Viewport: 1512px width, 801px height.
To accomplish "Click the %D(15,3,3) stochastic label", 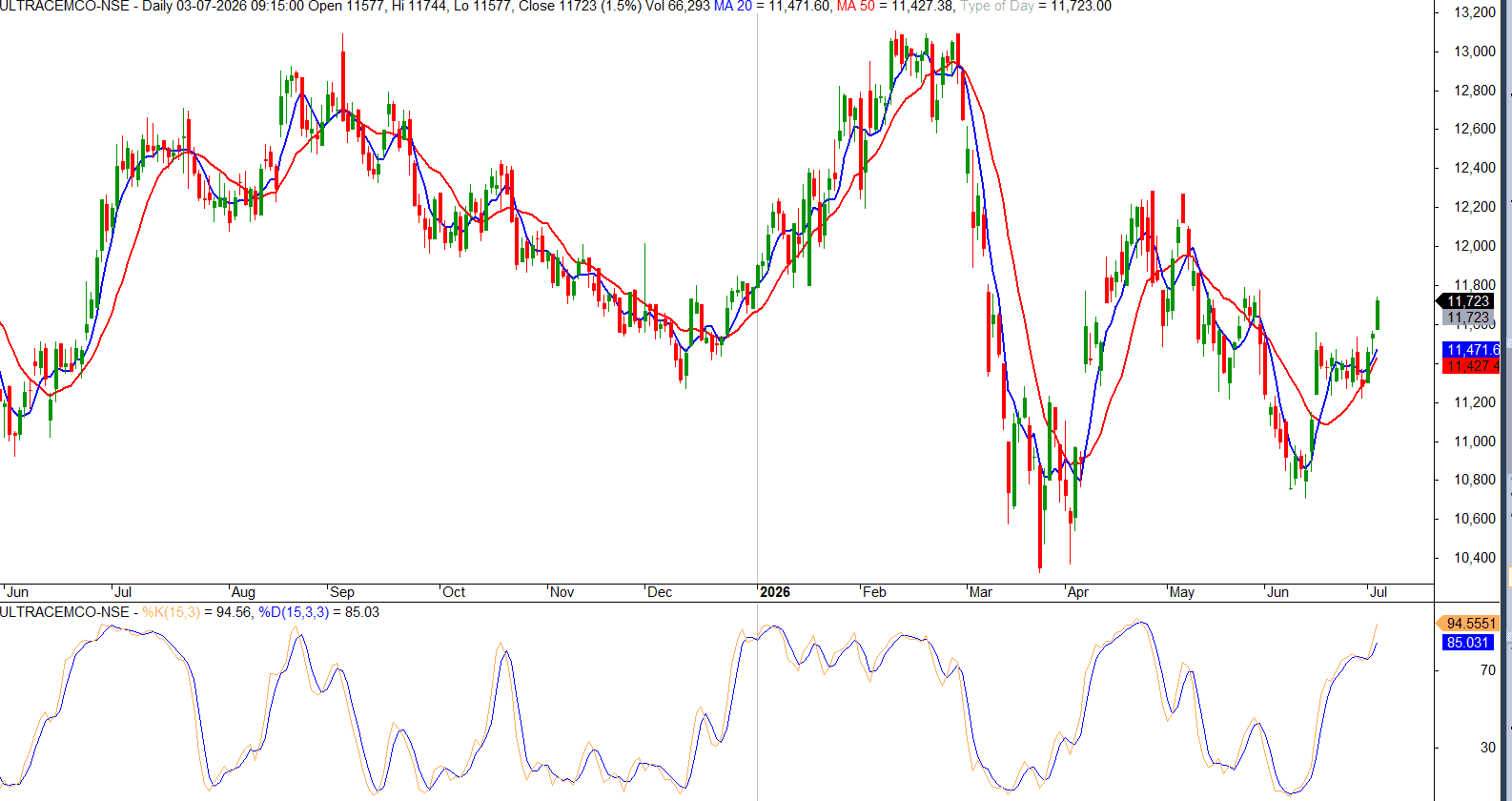I will pyautogui.click(x=294, y=612).
